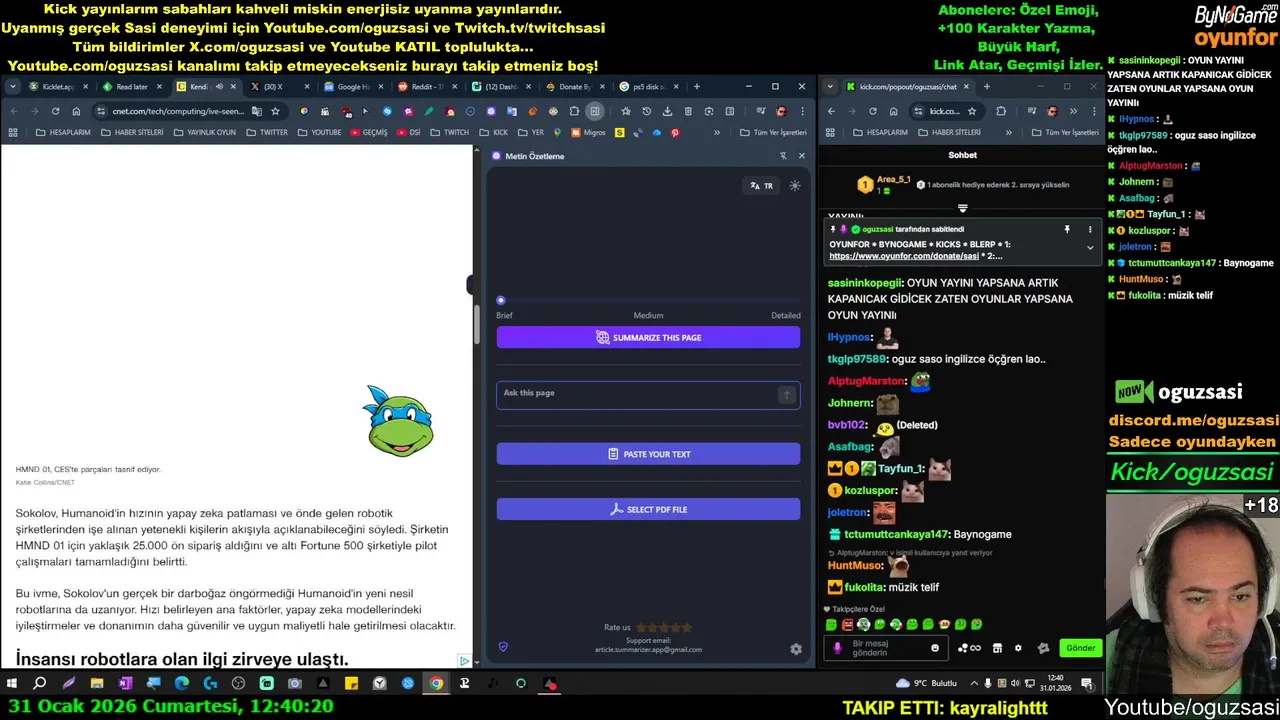
Task: Open Kick chat settings gear
Action: (x=1018, y=648)
